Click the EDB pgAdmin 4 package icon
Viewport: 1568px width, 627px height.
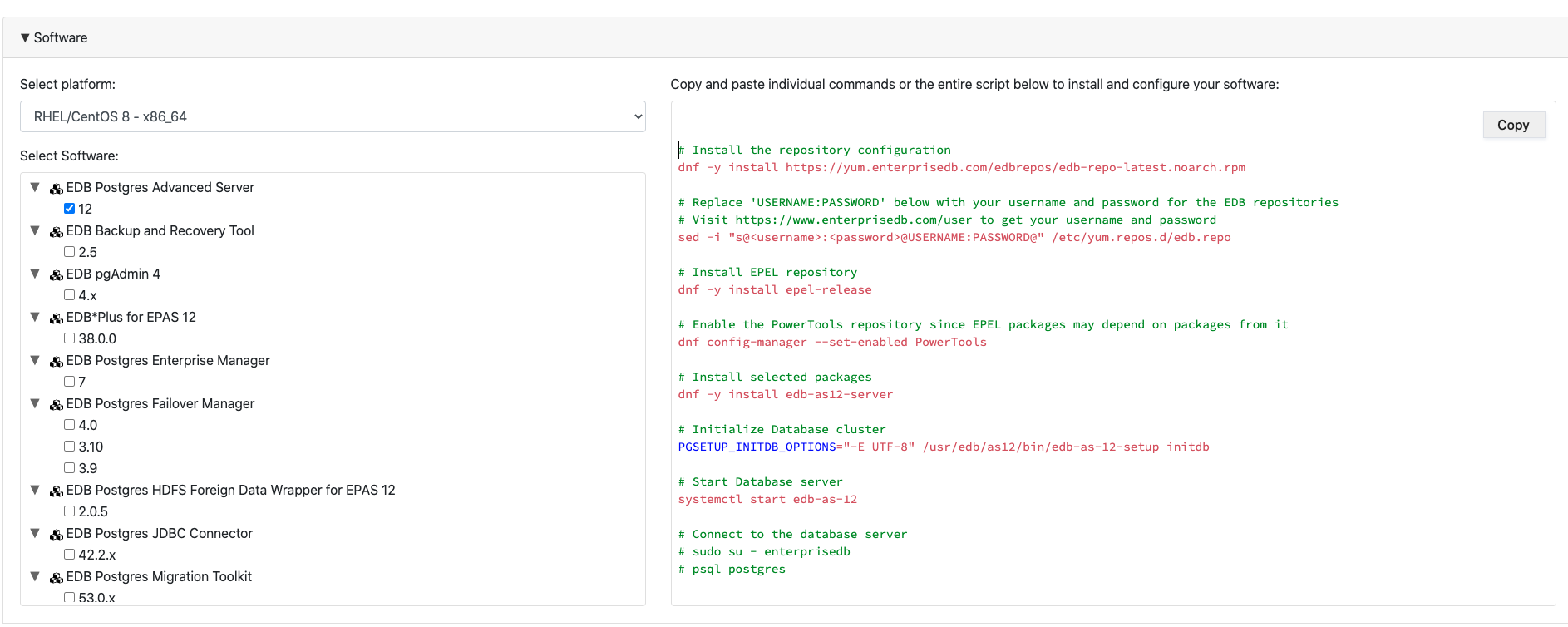tap(57, 274)
